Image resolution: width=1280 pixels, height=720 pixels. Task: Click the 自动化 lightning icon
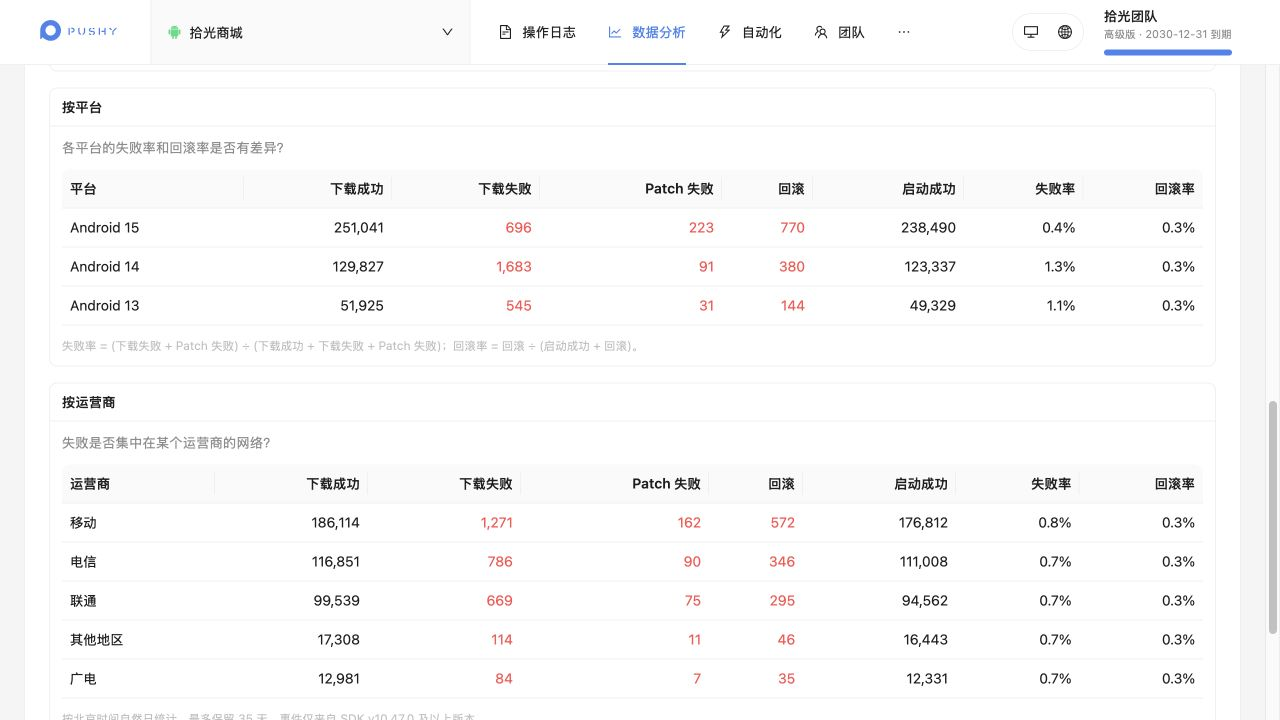pos(725,32)
